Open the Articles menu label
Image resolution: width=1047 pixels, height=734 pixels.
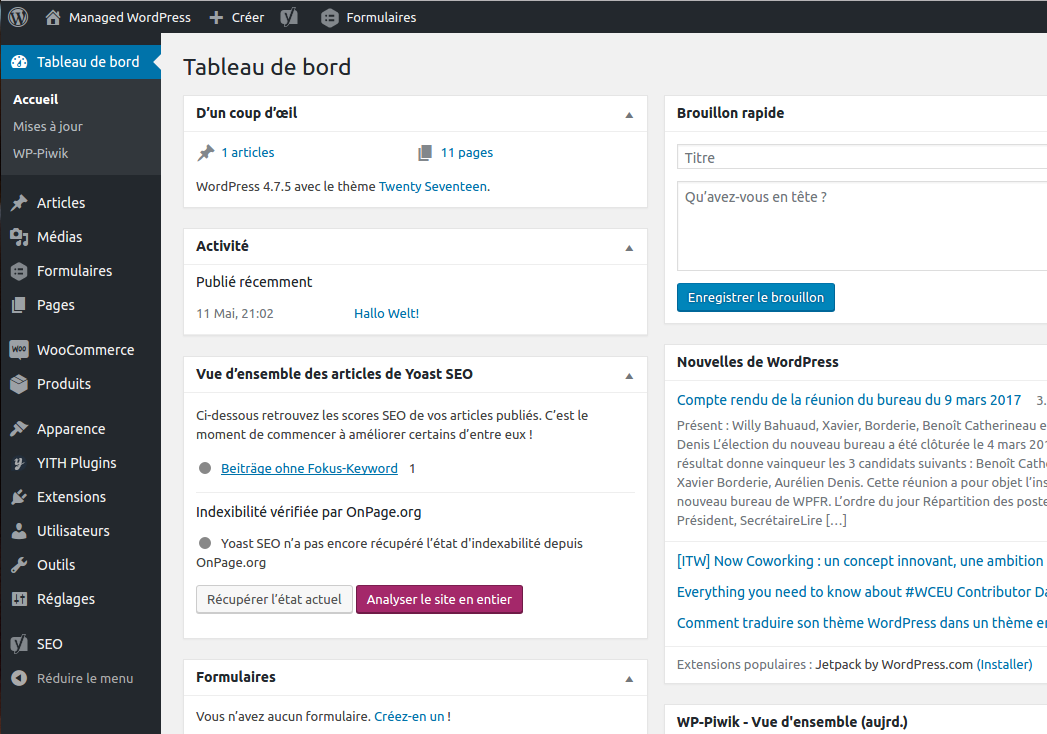(61, 203)
